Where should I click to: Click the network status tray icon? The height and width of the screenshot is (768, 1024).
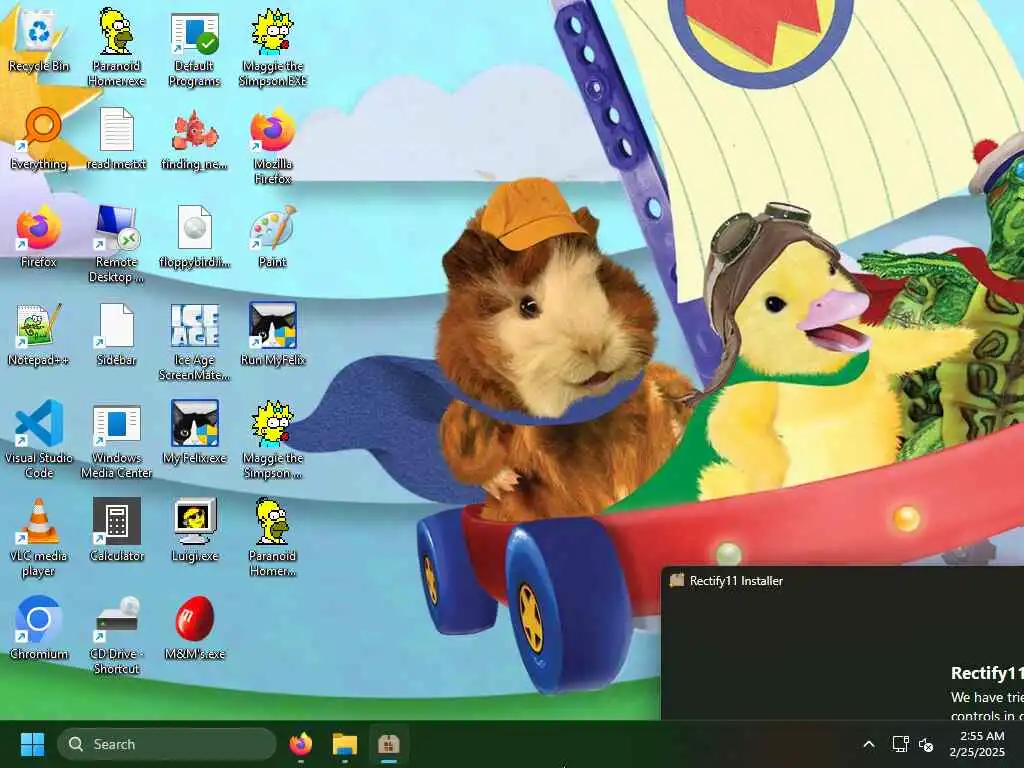pyautogui.click(x=900, y=744)
